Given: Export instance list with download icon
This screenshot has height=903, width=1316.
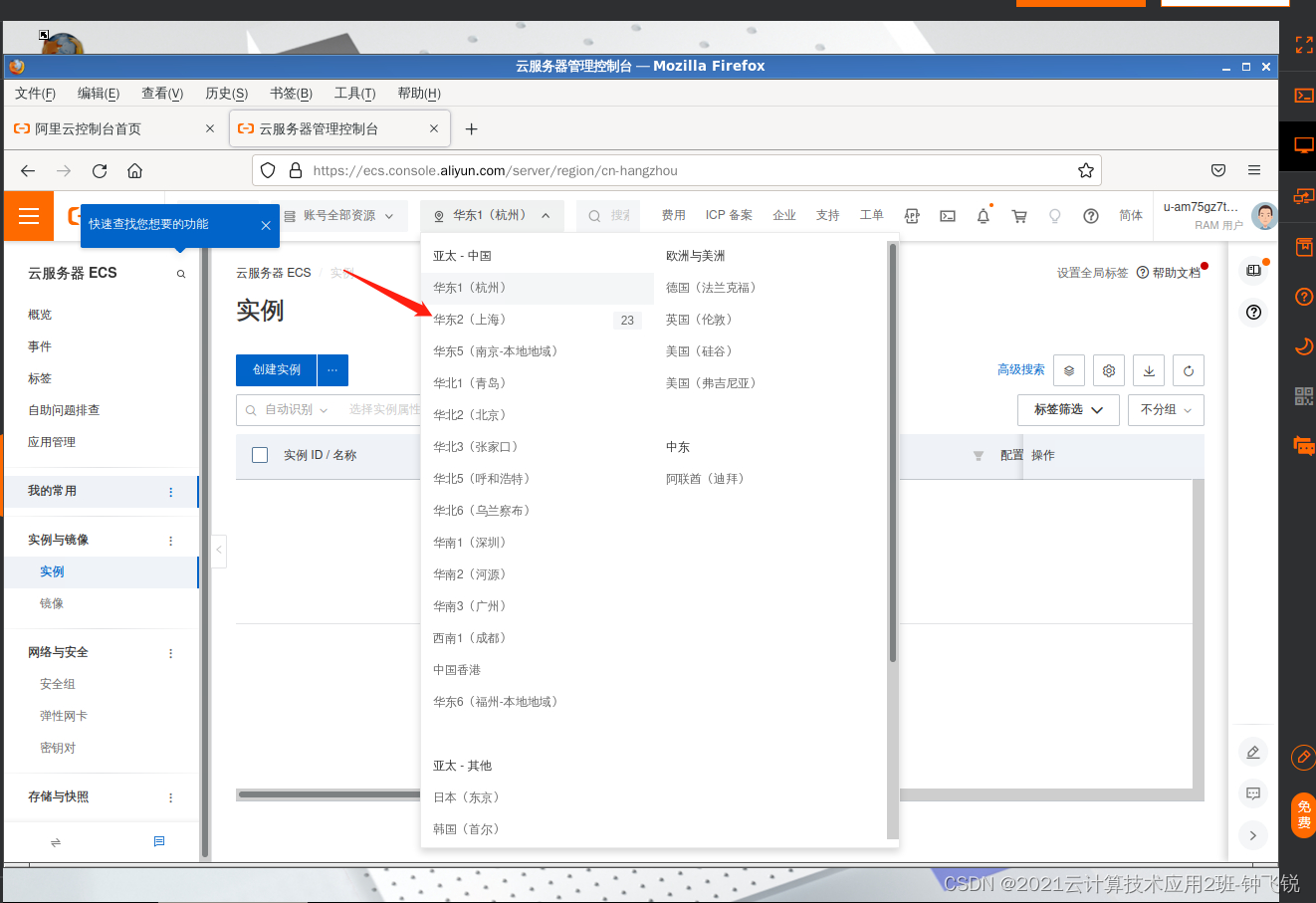Looking at the screenshot, I should pyautogui.click(x=1149, y=370).
